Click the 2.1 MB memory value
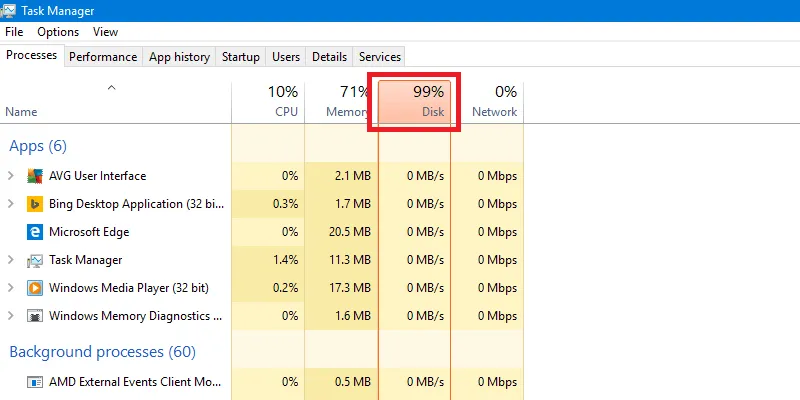 point(354,176)
